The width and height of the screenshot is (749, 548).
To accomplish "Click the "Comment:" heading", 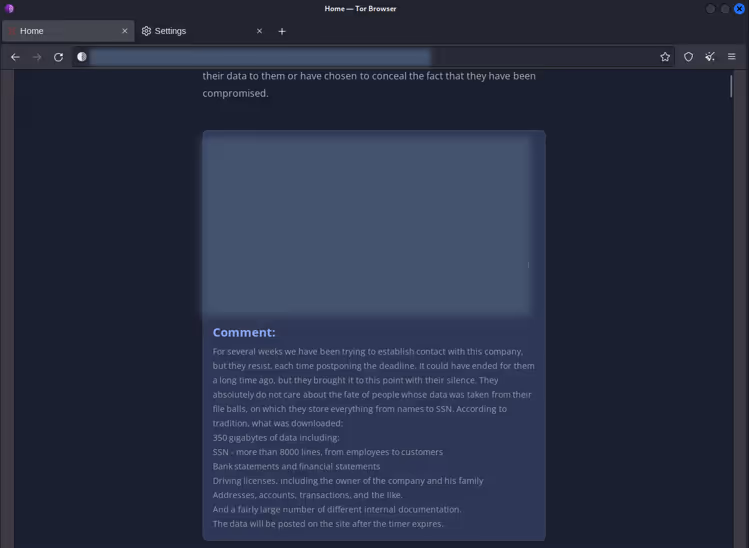I will pyautogui.click(x=244, y=333).
